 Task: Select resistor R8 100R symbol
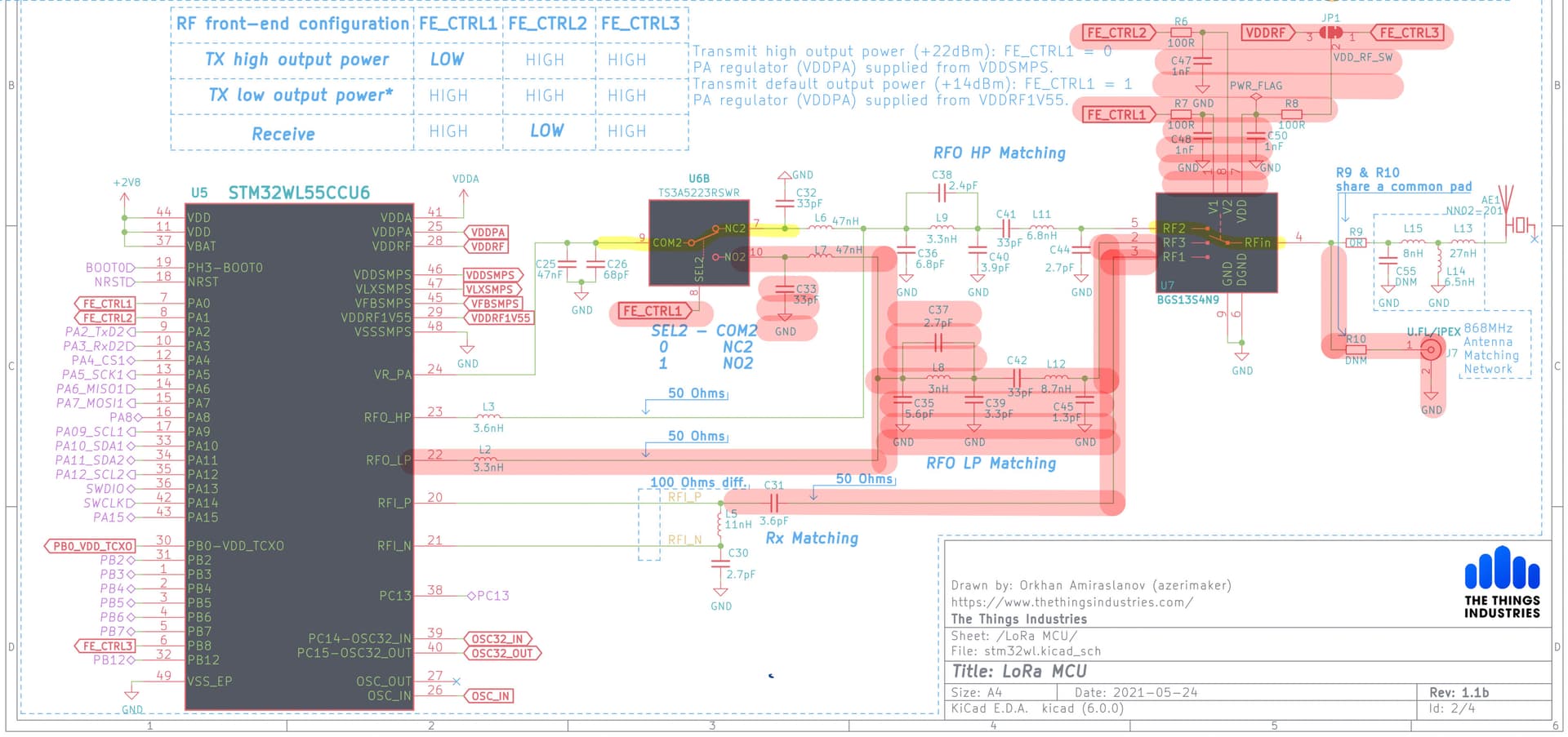[1291, 114]
